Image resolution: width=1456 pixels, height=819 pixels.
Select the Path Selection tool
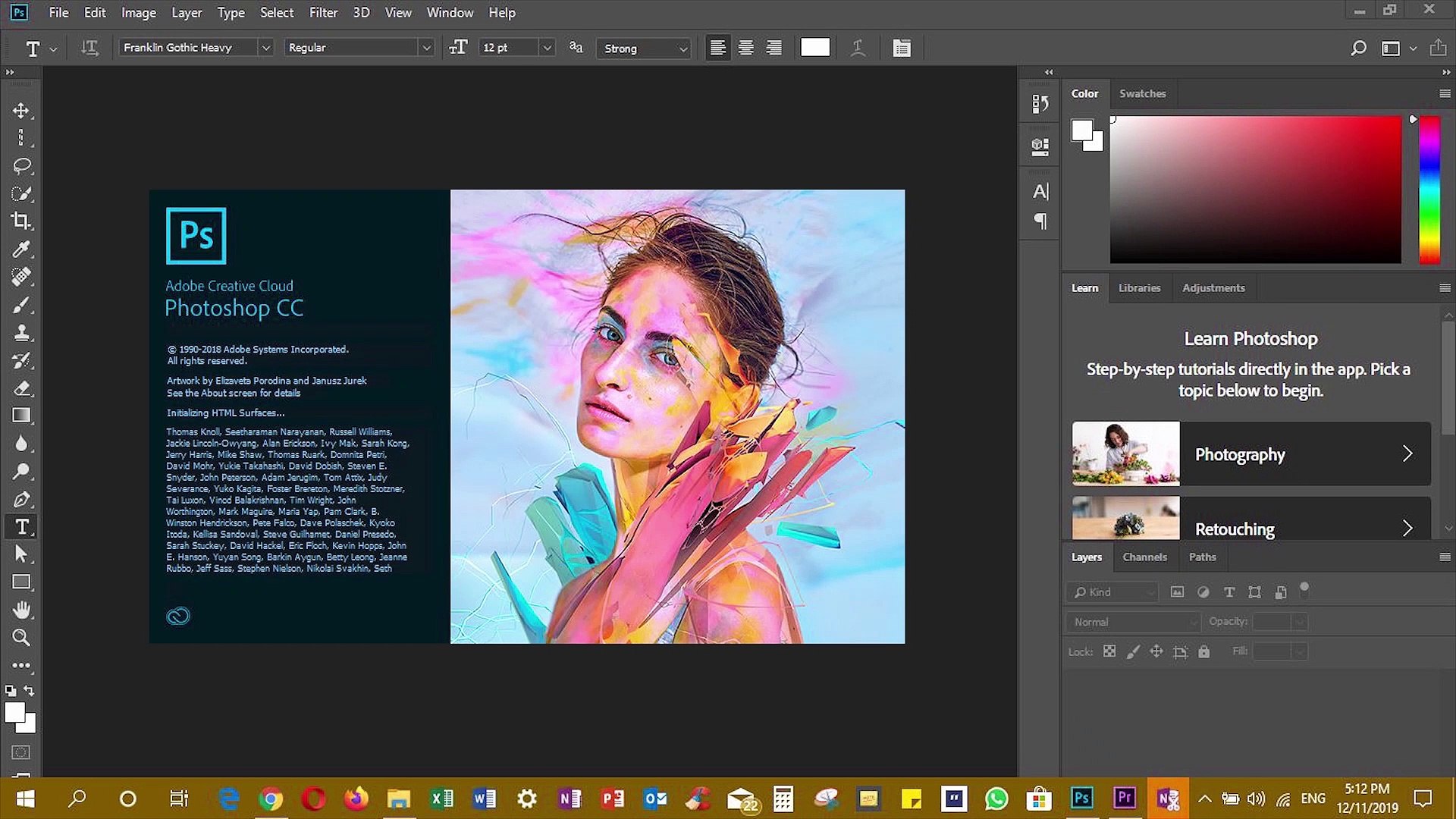pyautogui.click(x=21, y=554)
